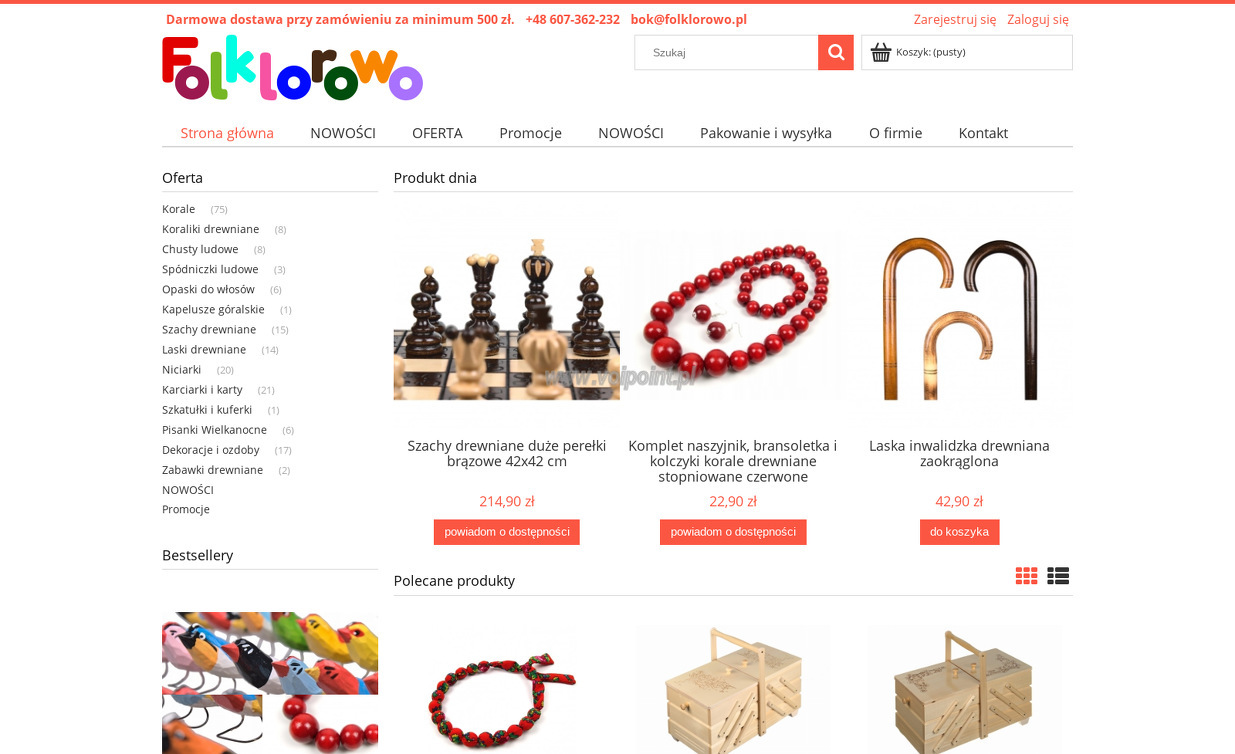Open the shopping basket icon
Image resolution: width=1235 pixels, height=754 pixels.
pyautogui.click(x=880, y=52)
